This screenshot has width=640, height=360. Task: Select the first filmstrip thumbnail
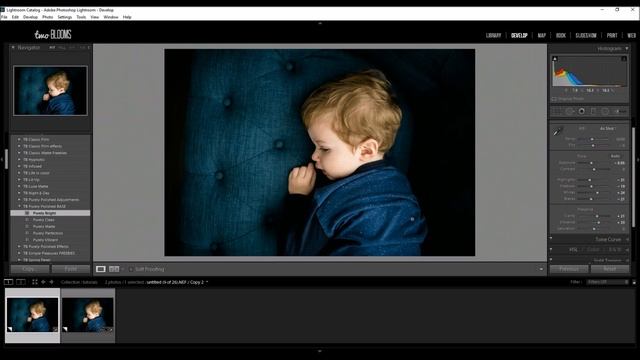coord(33,315)
